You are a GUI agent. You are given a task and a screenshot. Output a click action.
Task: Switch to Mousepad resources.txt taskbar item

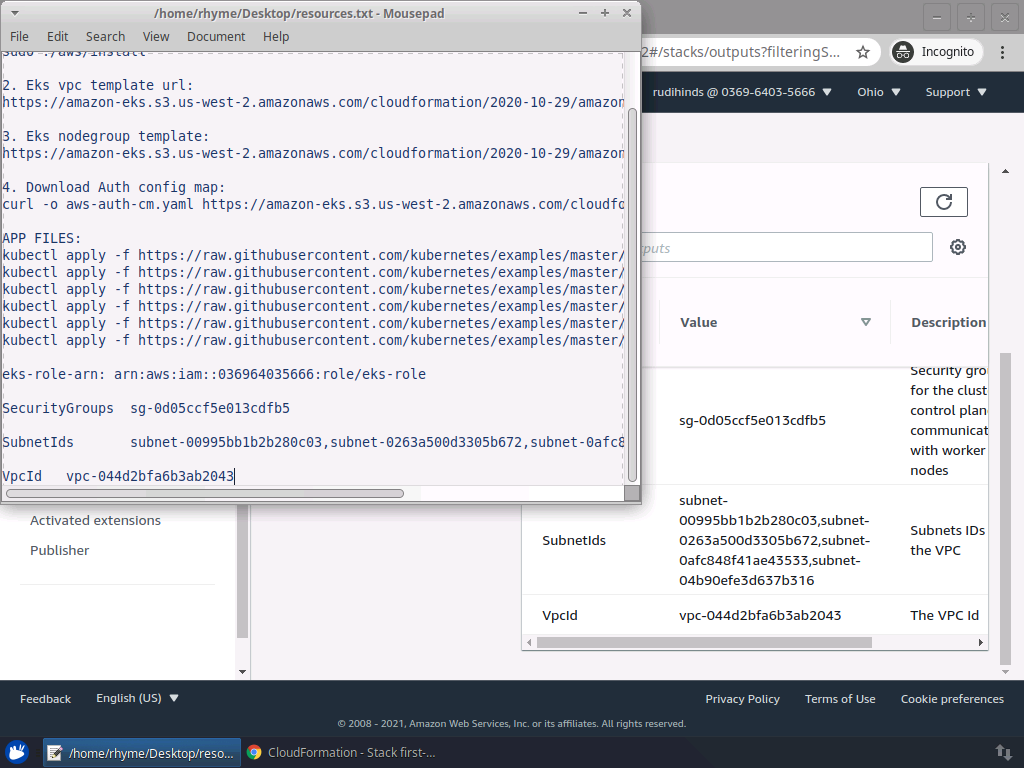[x=142, y=753]
